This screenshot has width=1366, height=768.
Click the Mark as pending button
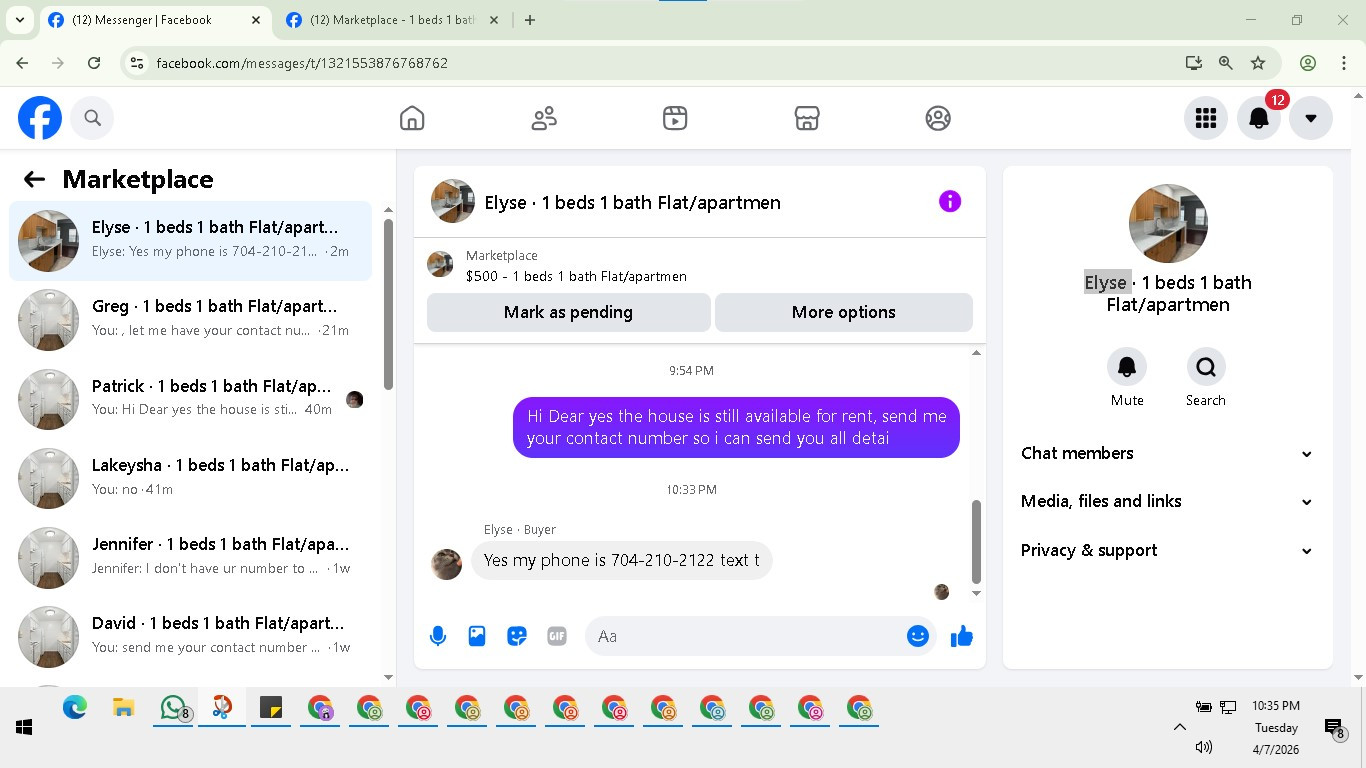[568, 312]
